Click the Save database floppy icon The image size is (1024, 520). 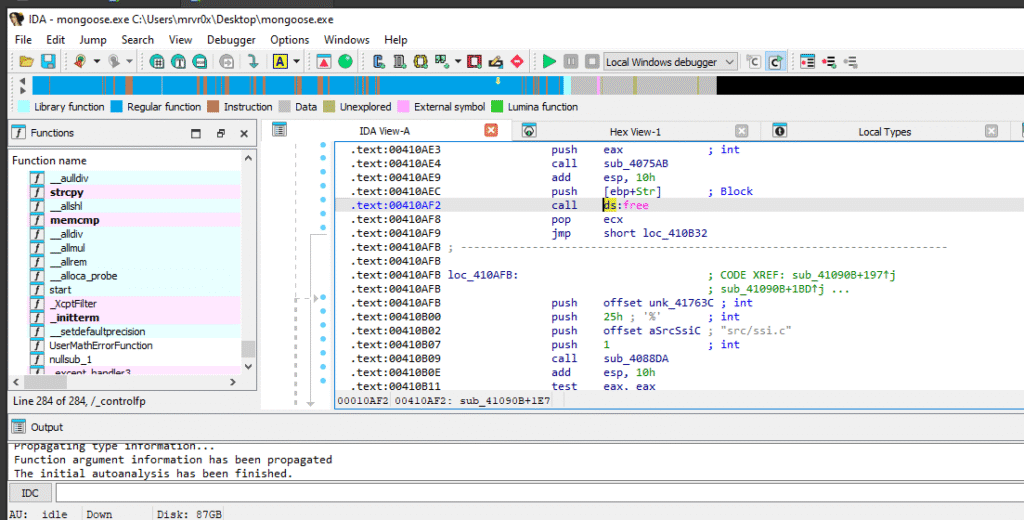click(x=48, y=61)
